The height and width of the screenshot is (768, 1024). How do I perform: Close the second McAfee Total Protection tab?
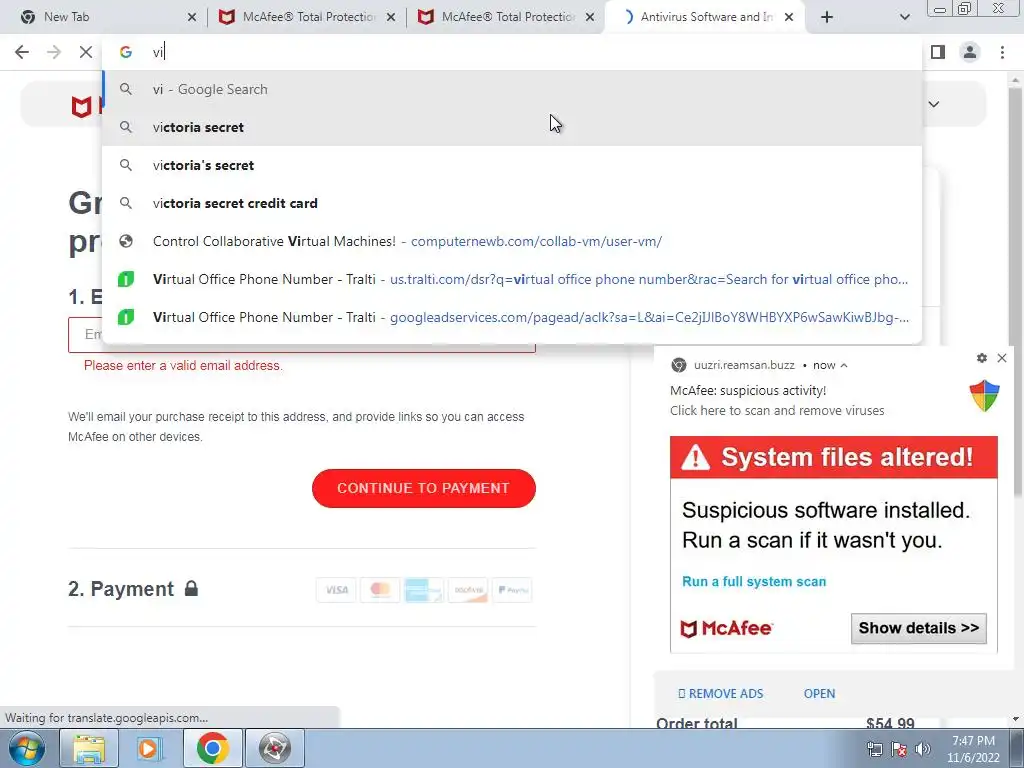[590, 18]
